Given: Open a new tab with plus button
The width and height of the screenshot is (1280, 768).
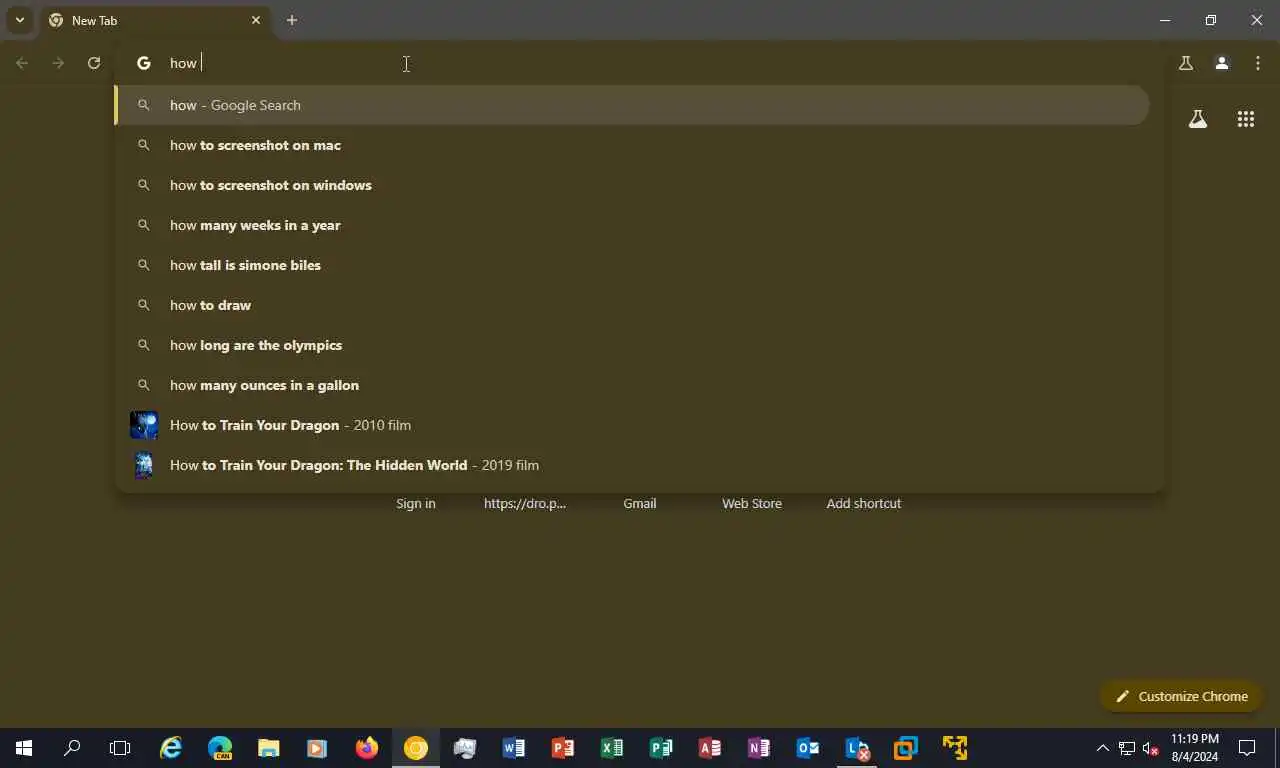Looking at the screenshot, I should tap(292, 20).
